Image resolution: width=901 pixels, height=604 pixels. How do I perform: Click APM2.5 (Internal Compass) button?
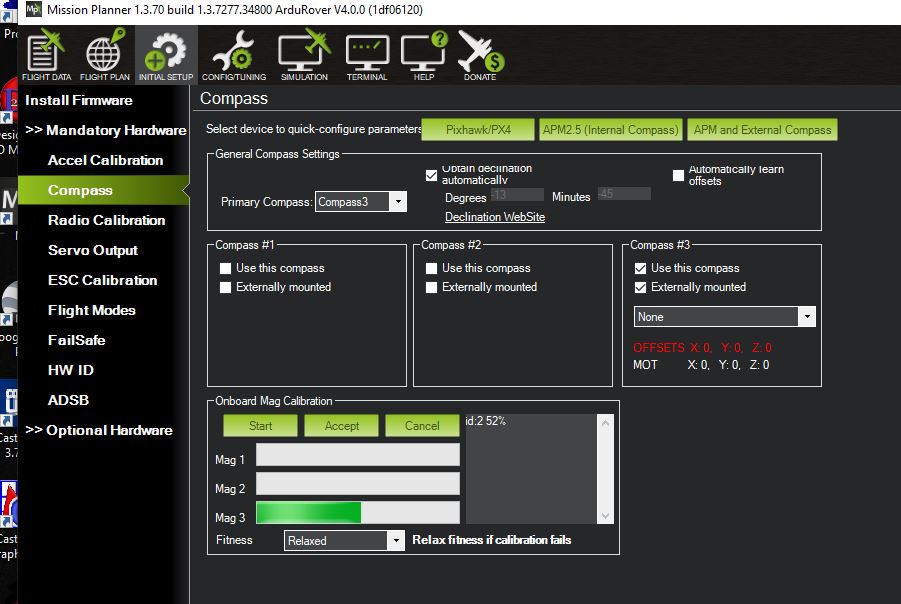point(610,130)
